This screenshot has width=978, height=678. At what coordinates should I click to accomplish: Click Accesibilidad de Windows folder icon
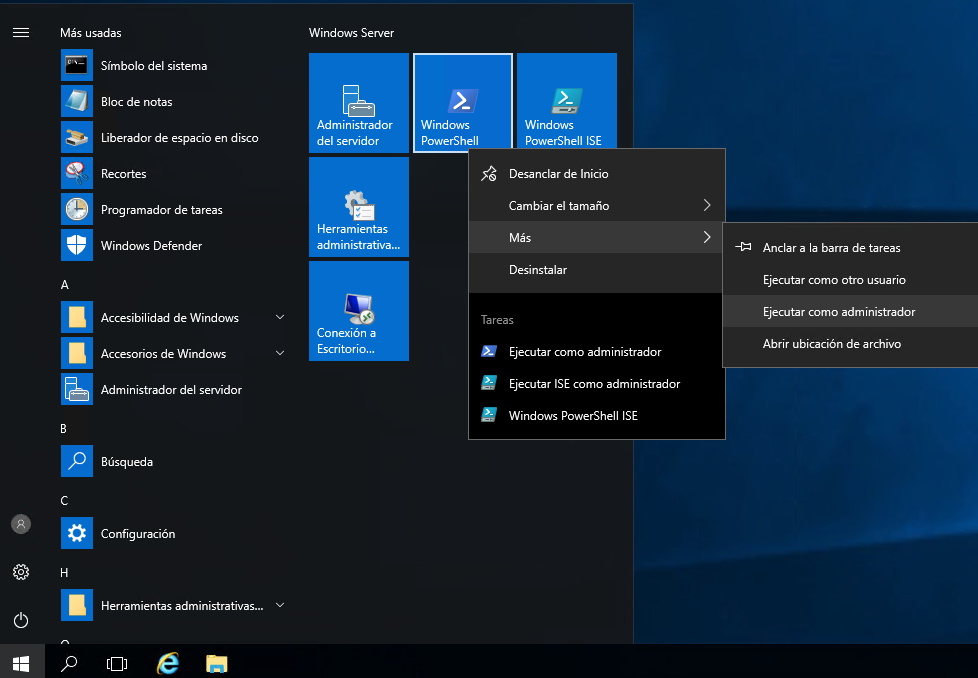[x=77, y=317]
